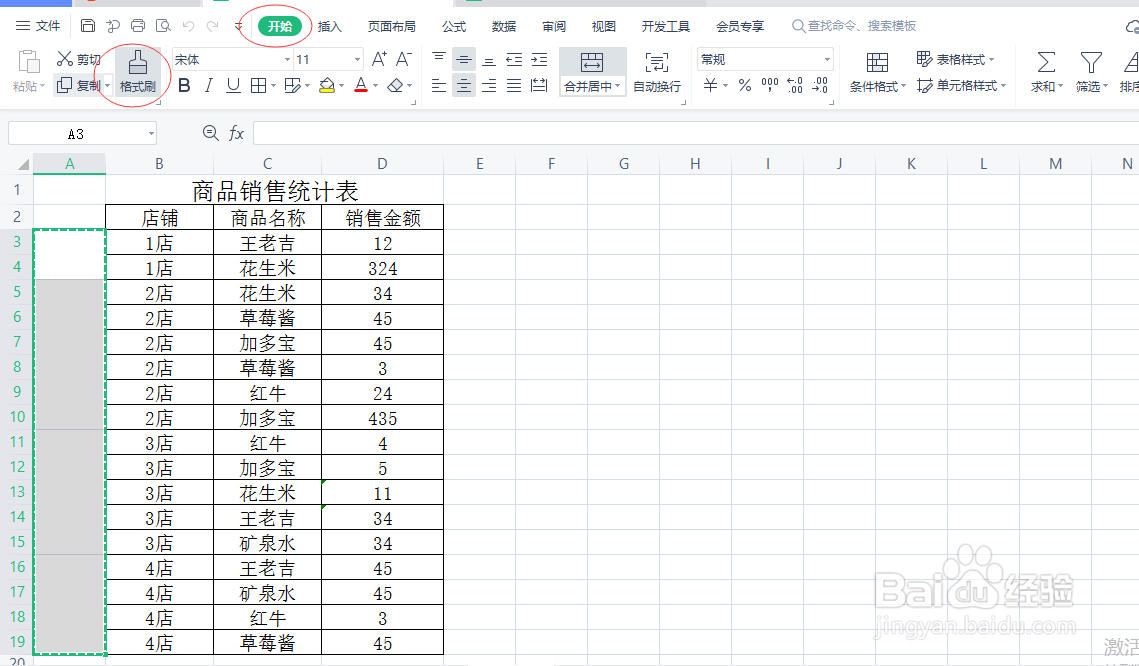Open the number format dropdown (常规)
Screen dimensions: 1139x666
click(x=827, y=60)
